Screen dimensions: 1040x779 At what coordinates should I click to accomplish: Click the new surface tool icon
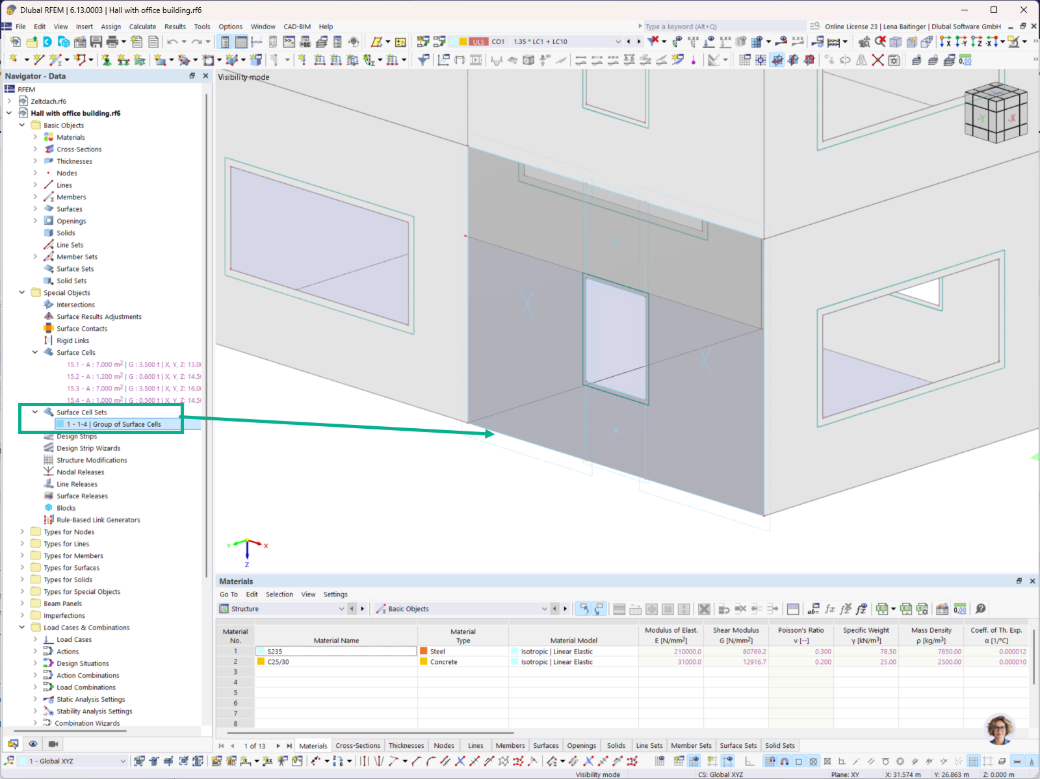pyautogui.click(x=160, y=60)
